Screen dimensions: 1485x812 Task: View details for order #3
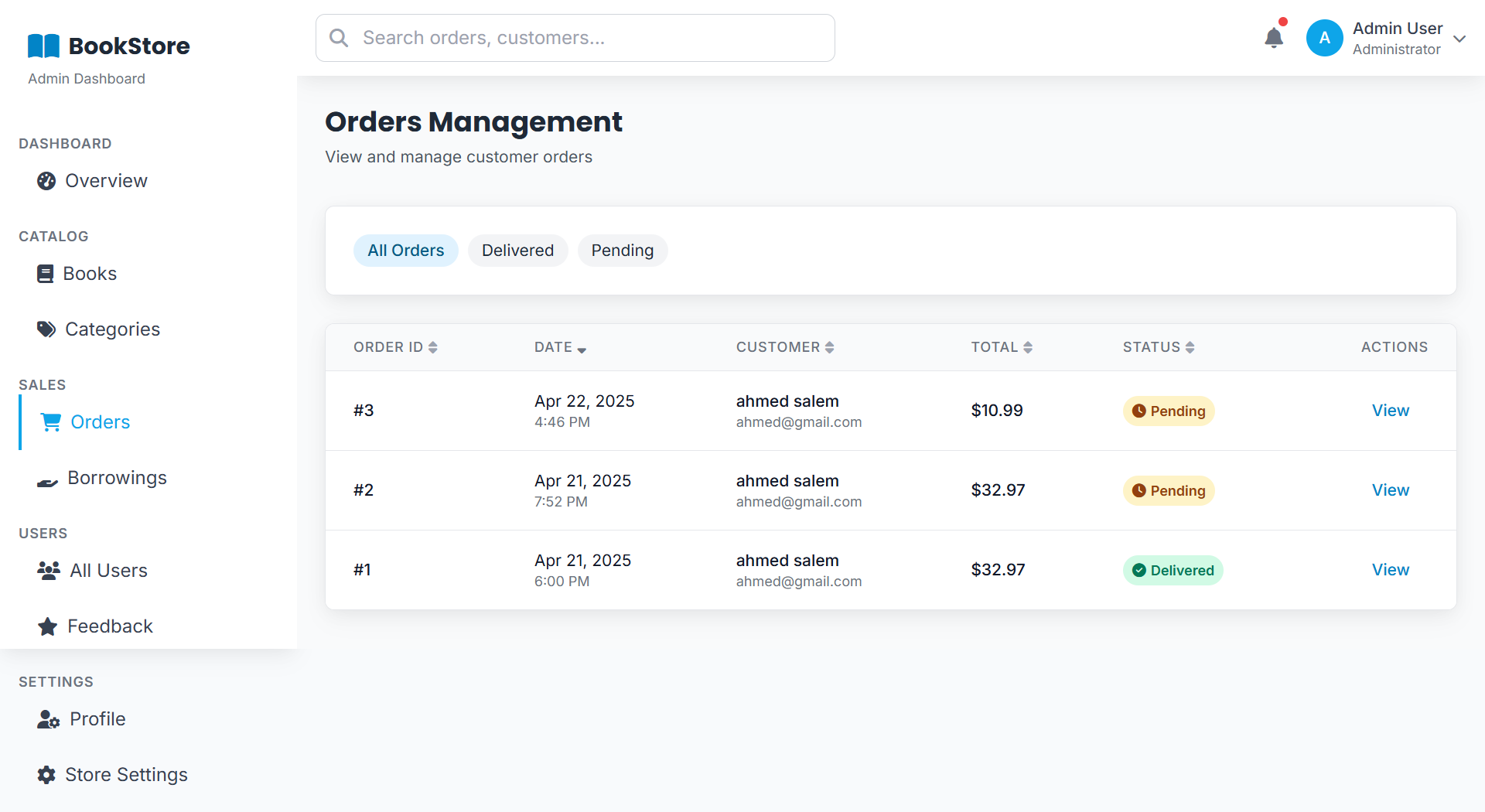pyautogui.click(x=1390, y=411)
